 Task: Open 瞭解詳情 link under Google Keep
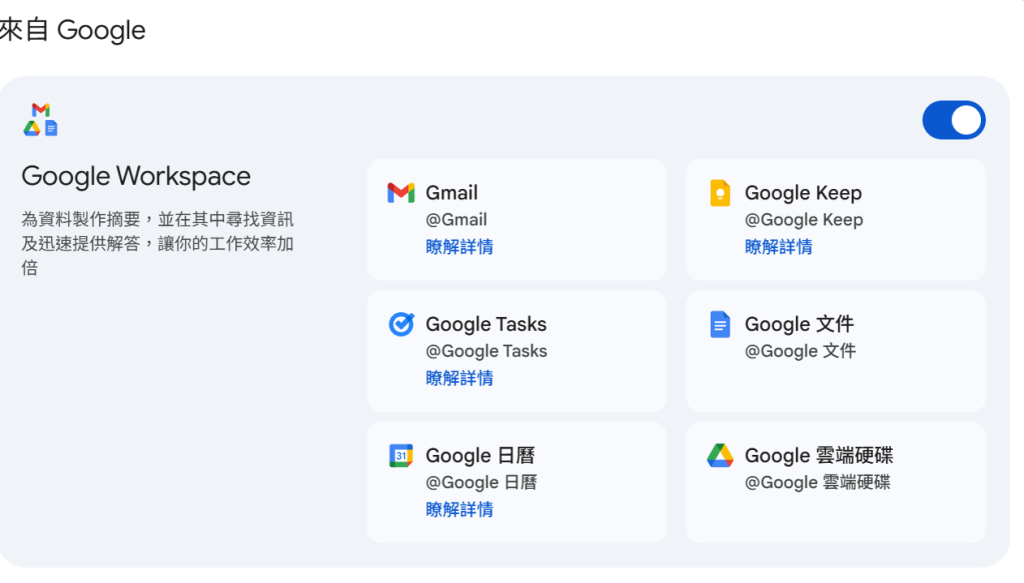[x=778, y=247]
